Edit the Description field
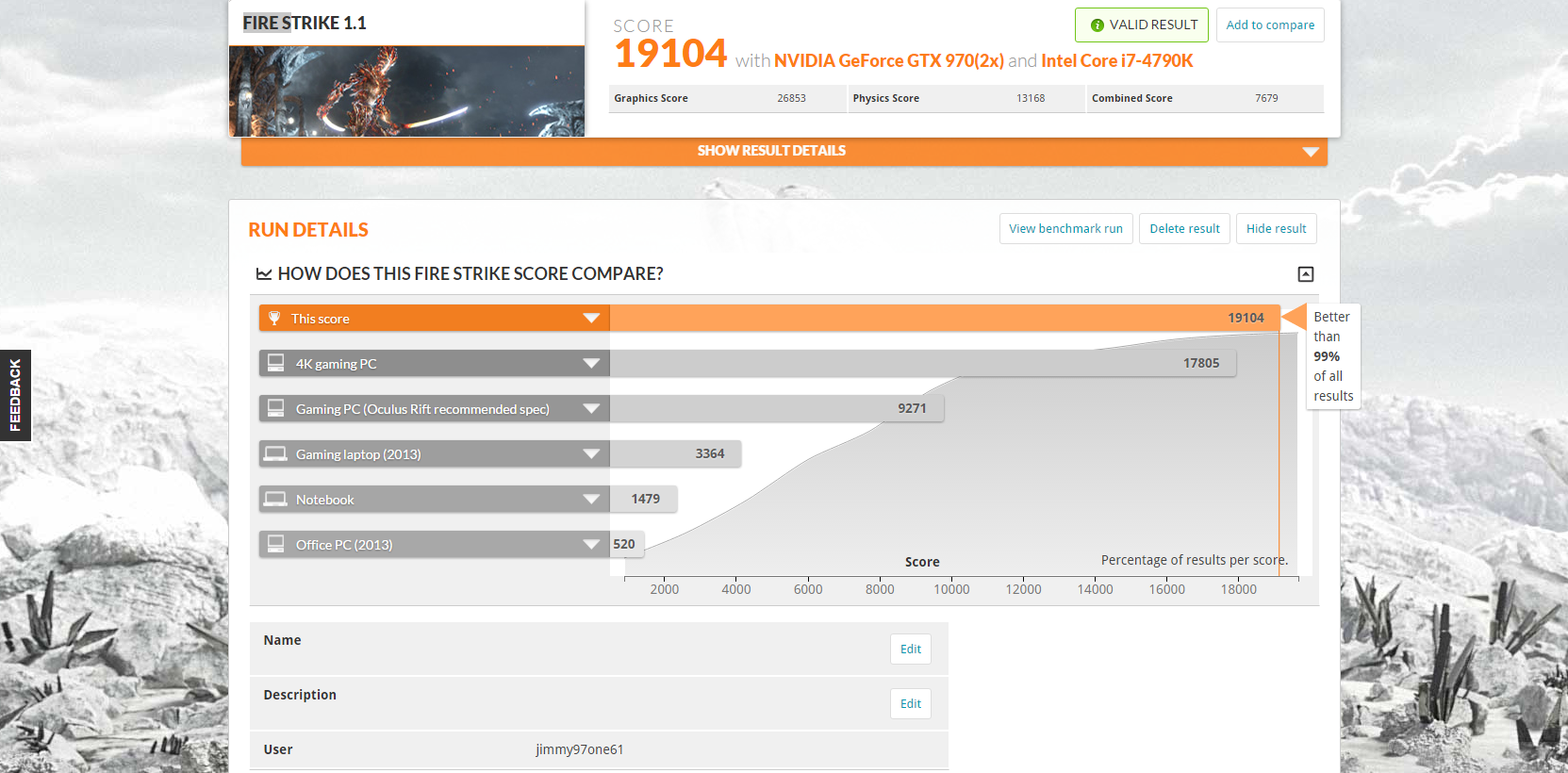1568x773 pixels. [911, 704]
